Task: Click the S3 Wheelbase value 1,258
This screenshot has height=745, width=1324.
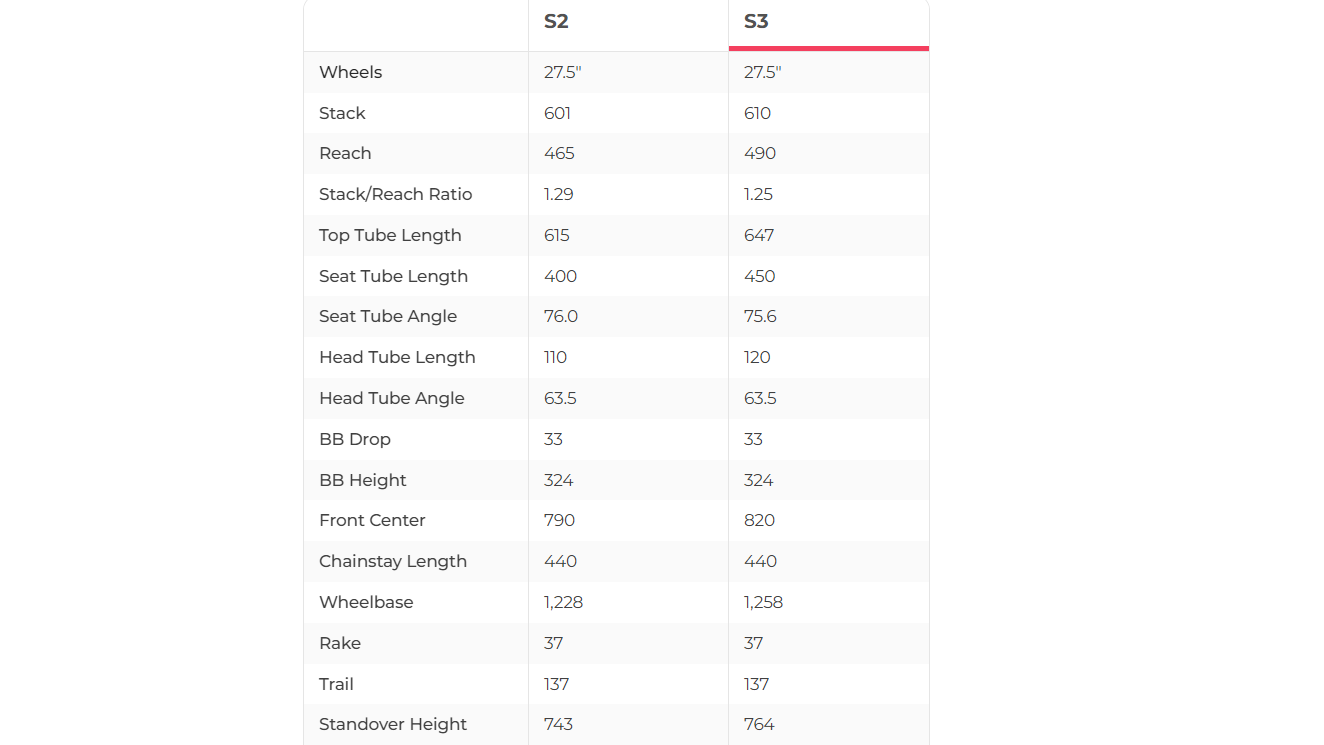Action: point(763,602)
